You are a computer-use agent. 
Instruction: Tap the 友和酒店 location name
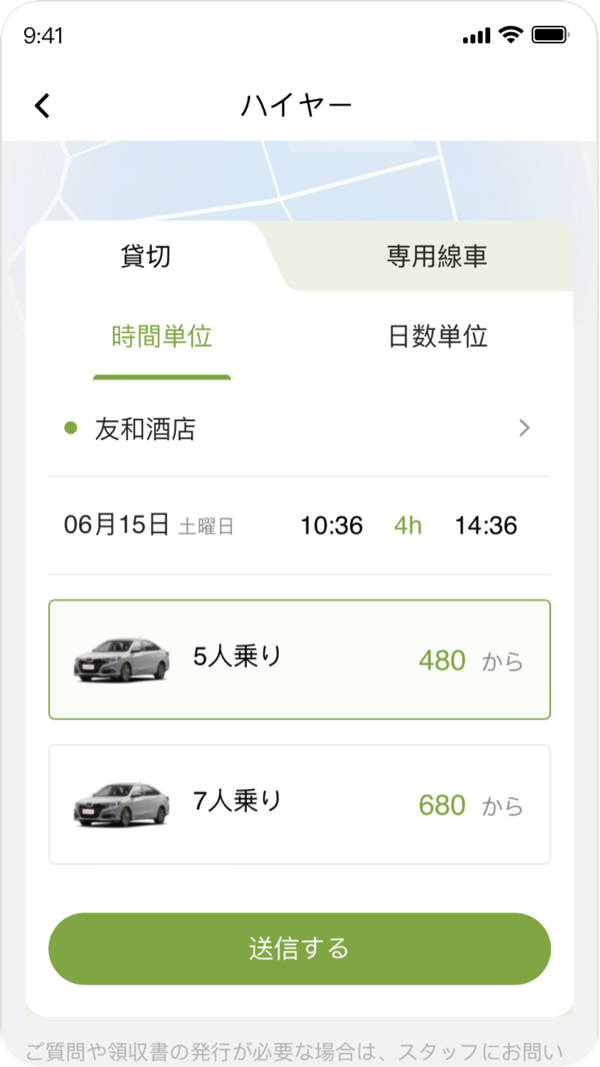(146, 429)
